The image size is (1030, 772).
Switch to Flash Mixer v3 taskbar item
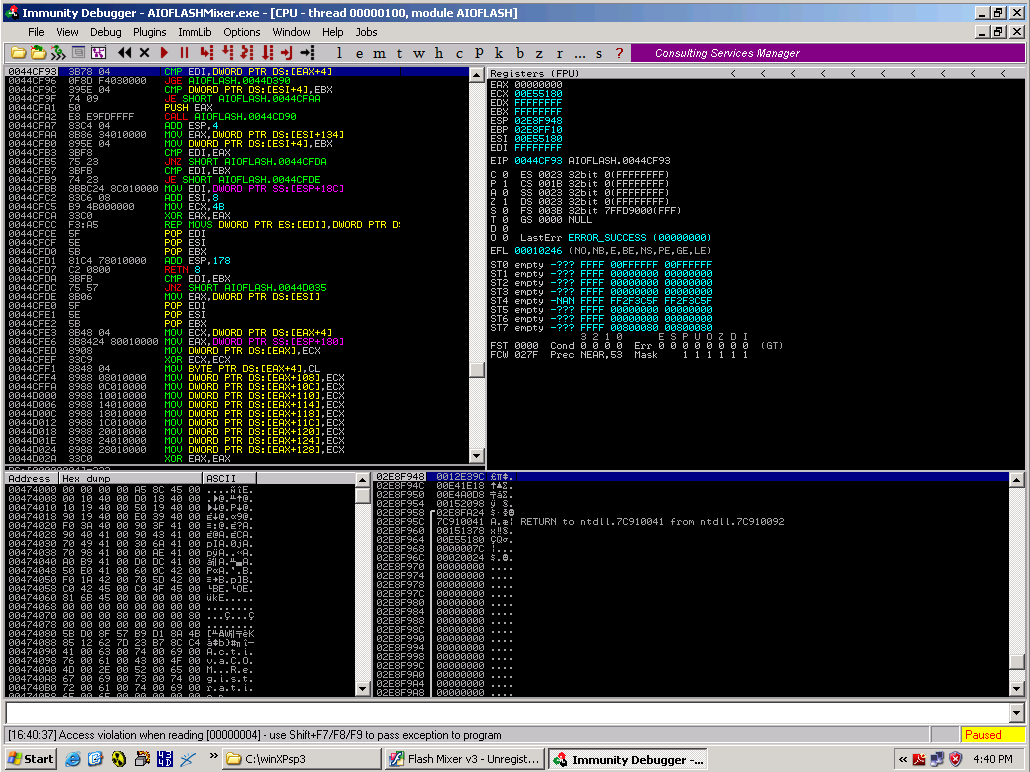point(464,759)
